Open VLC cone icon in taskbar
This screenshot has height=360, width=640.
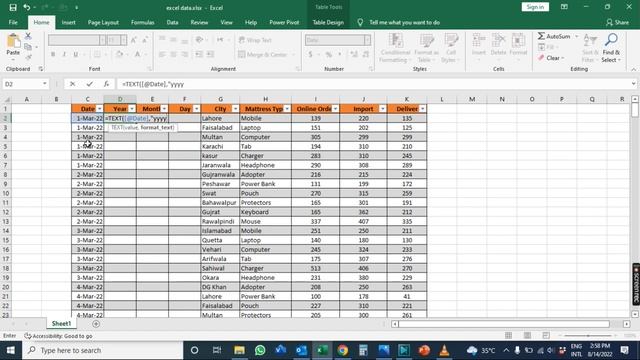click(444, 350)
